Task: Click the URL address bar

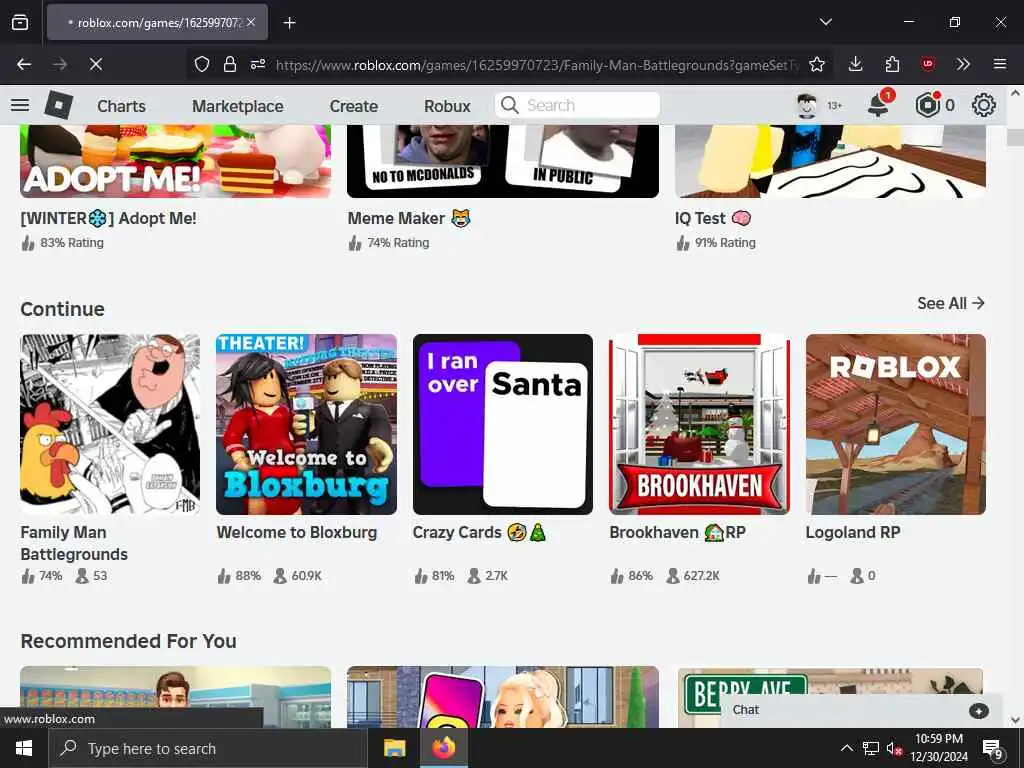Action: 537,65
